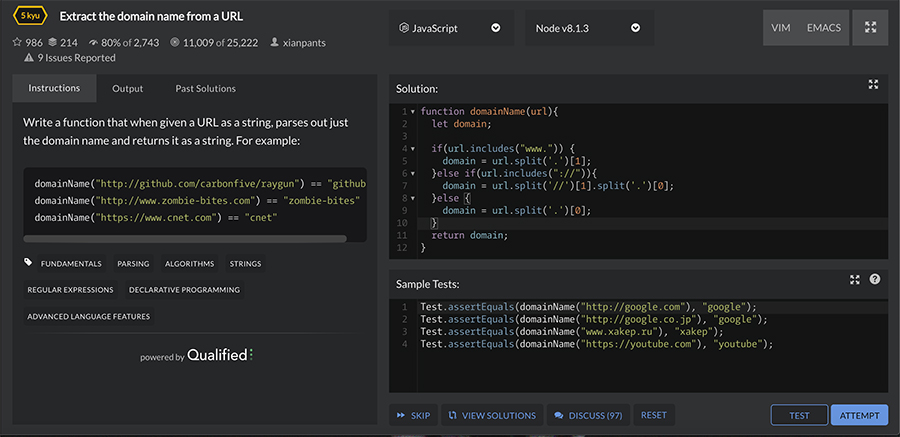The width and height of the screenshot is (900, 437).
Task: Click the 5 kyu rank badge
Action: click(30, 16)
